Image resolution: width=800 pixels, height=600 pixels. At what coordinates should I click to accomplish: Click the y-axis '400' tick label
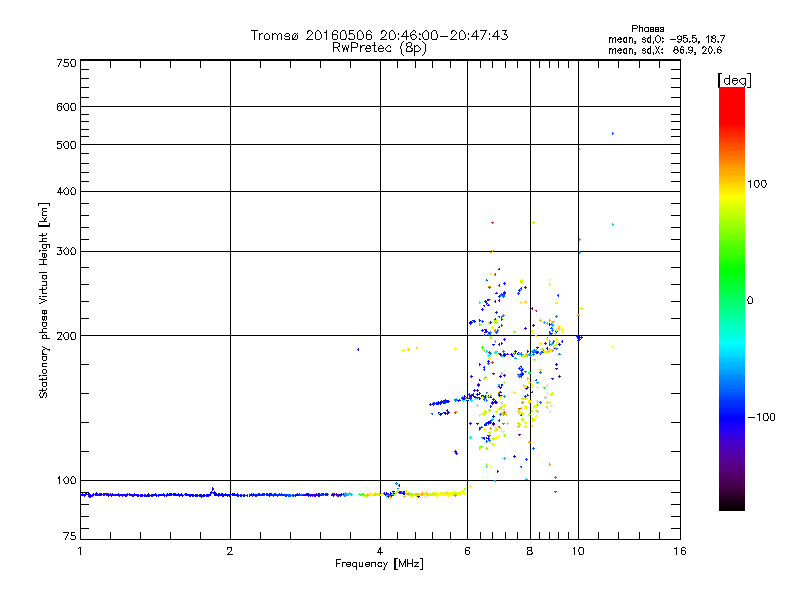coord(66,192)
